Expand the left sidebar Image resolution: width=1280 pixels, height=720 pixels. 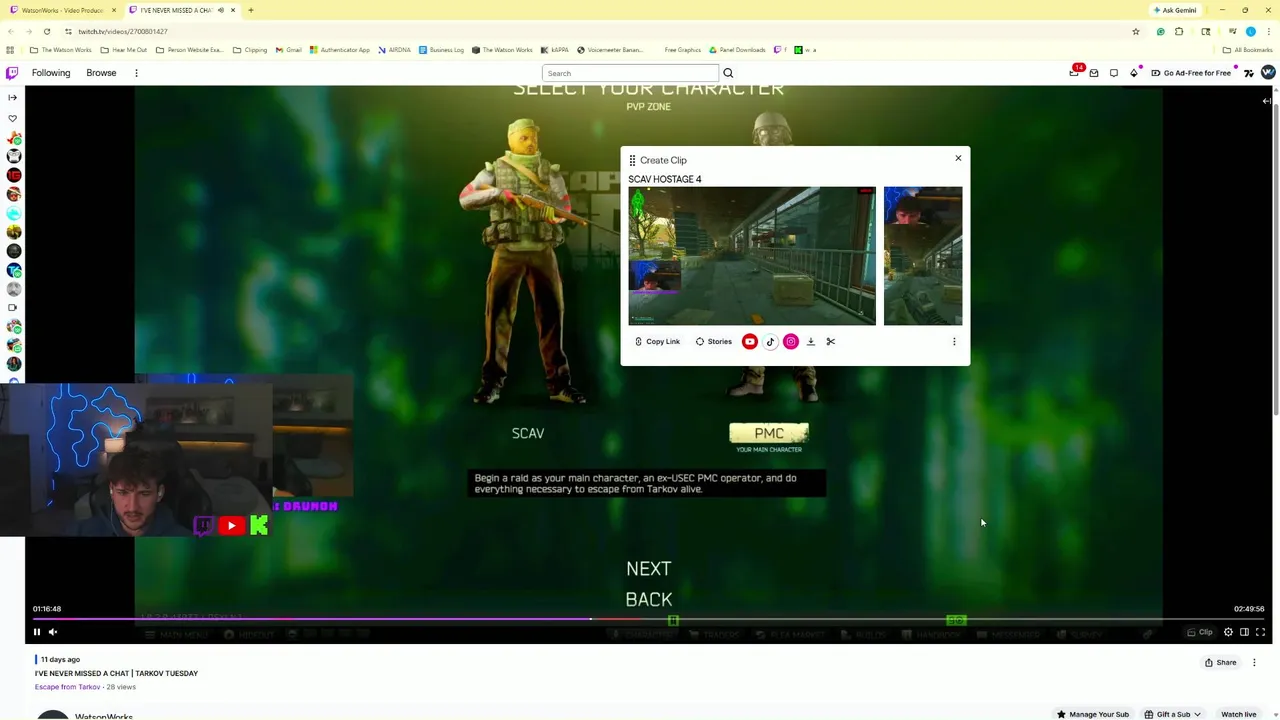tap(13, 97)
